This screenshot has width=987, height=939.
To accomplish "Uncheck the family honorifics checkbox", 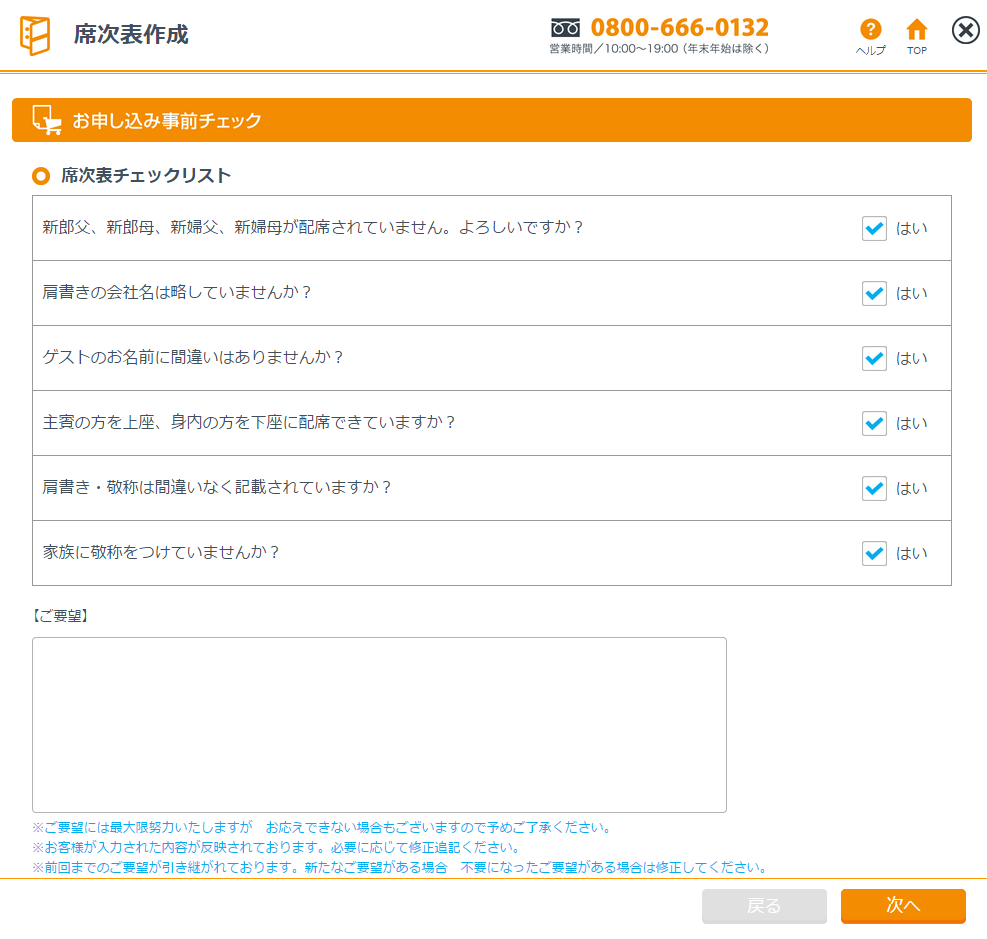I will [x=874, y=553].
